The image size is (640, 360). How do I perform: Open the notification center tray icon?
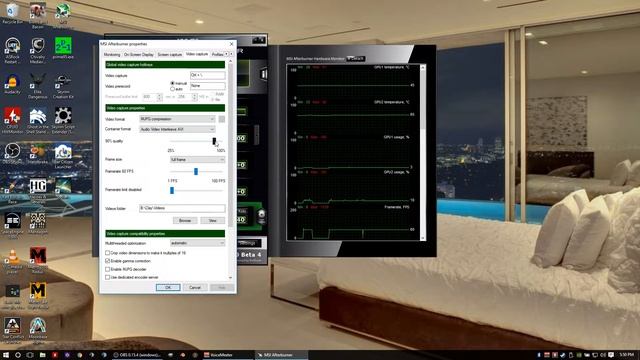click(611, 355)
